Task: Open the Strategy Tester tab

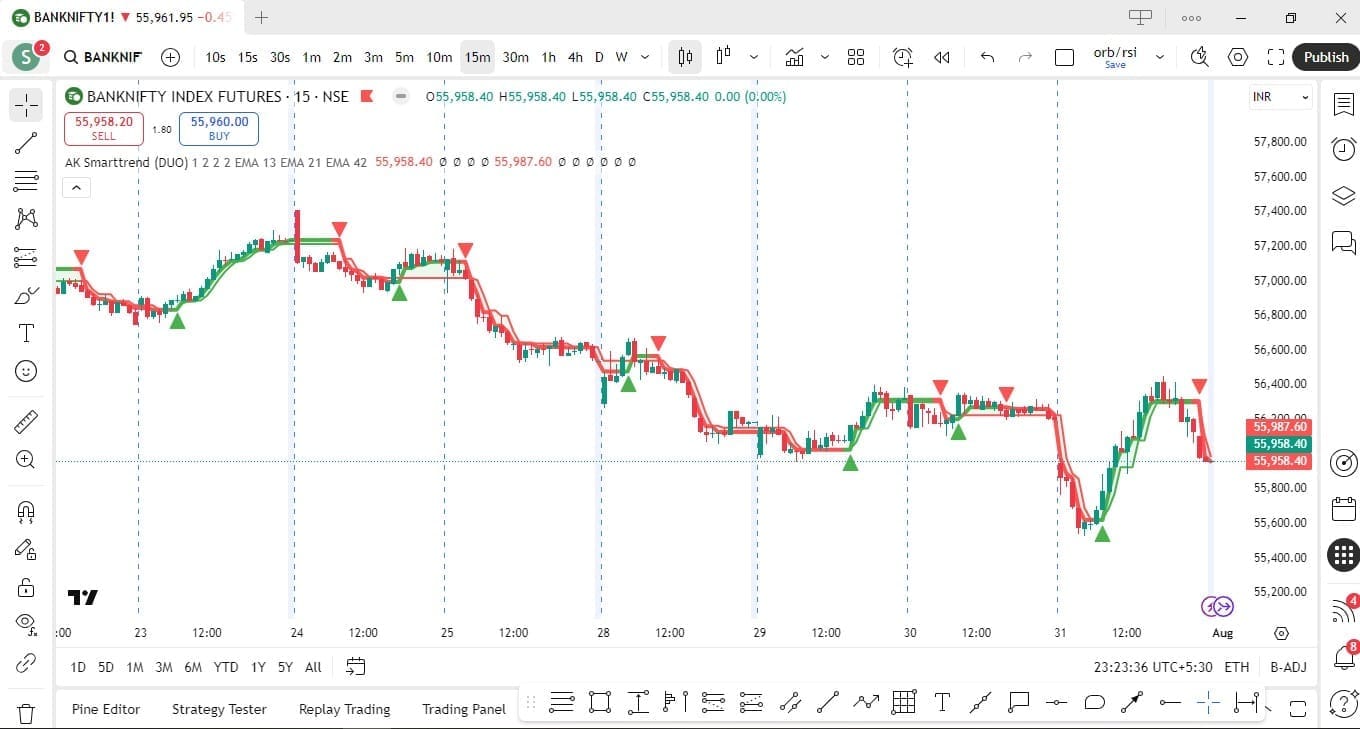Action: 219,709
